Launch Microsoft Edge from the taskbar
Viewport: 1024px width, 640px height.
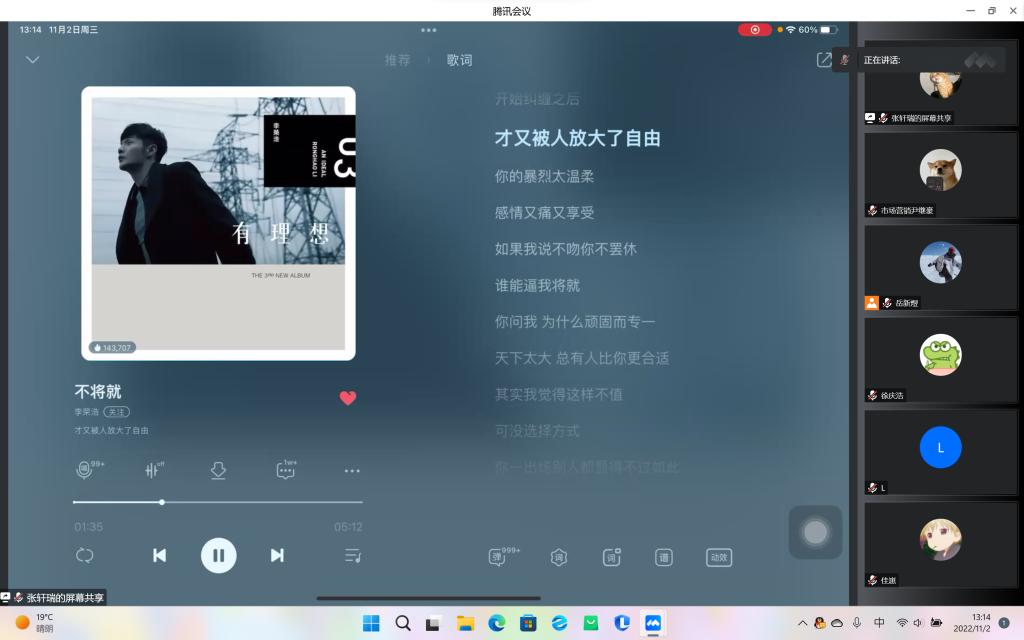point(497,623)
